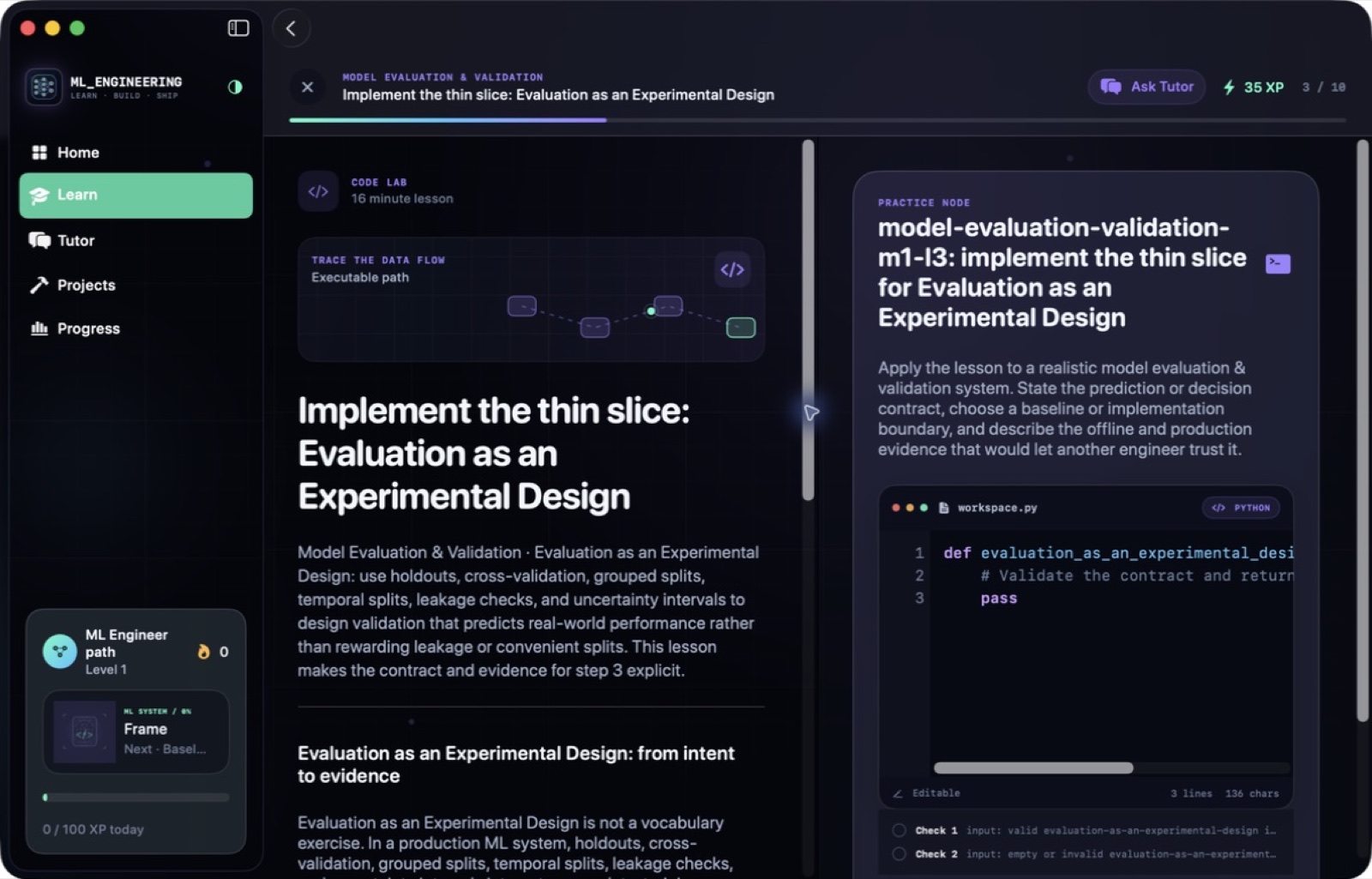Click the Executable path label
The width and height of the screenshot is (1372, 879).
coord(360,278)
